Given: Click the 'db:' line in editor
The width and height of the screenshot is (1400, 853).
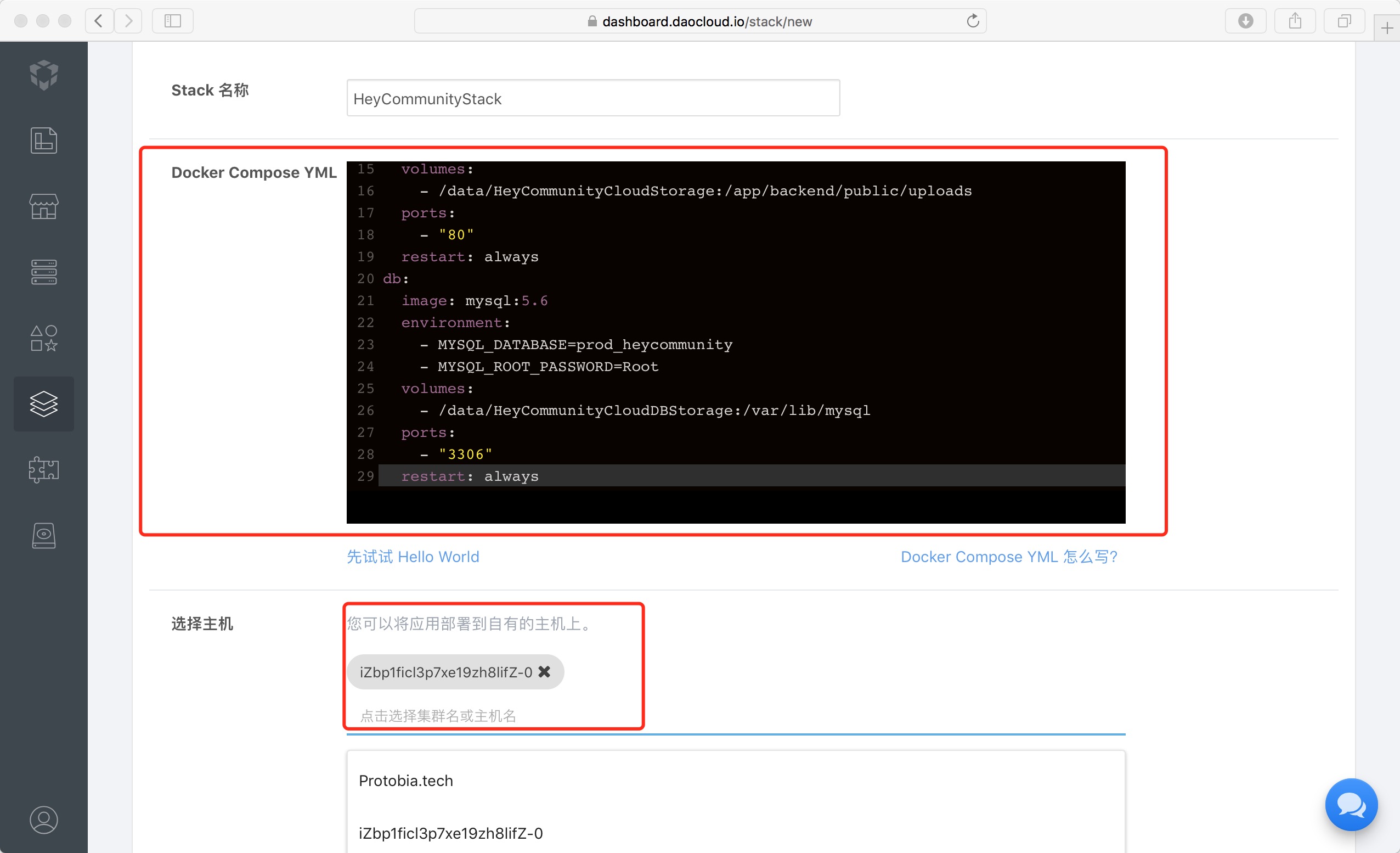Looking at the screenshot, I should (396, 279).
